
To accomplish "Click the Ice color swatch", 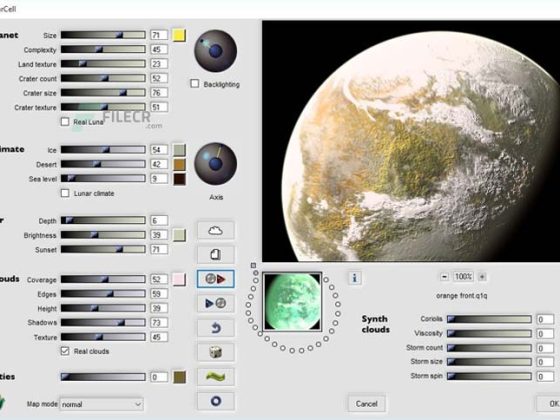I will 179,150.
